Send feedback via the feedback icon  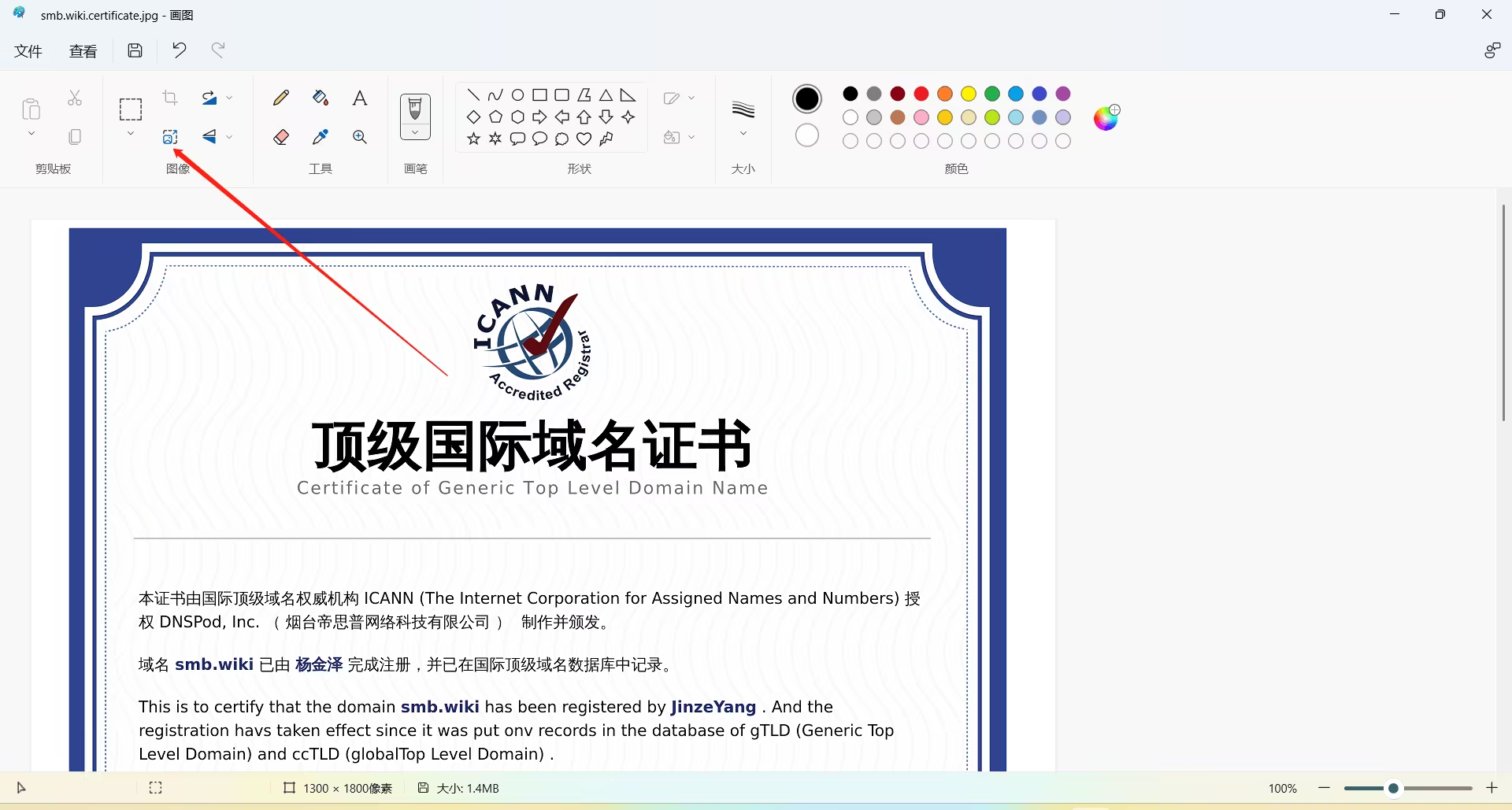[x=1492, y=50]
